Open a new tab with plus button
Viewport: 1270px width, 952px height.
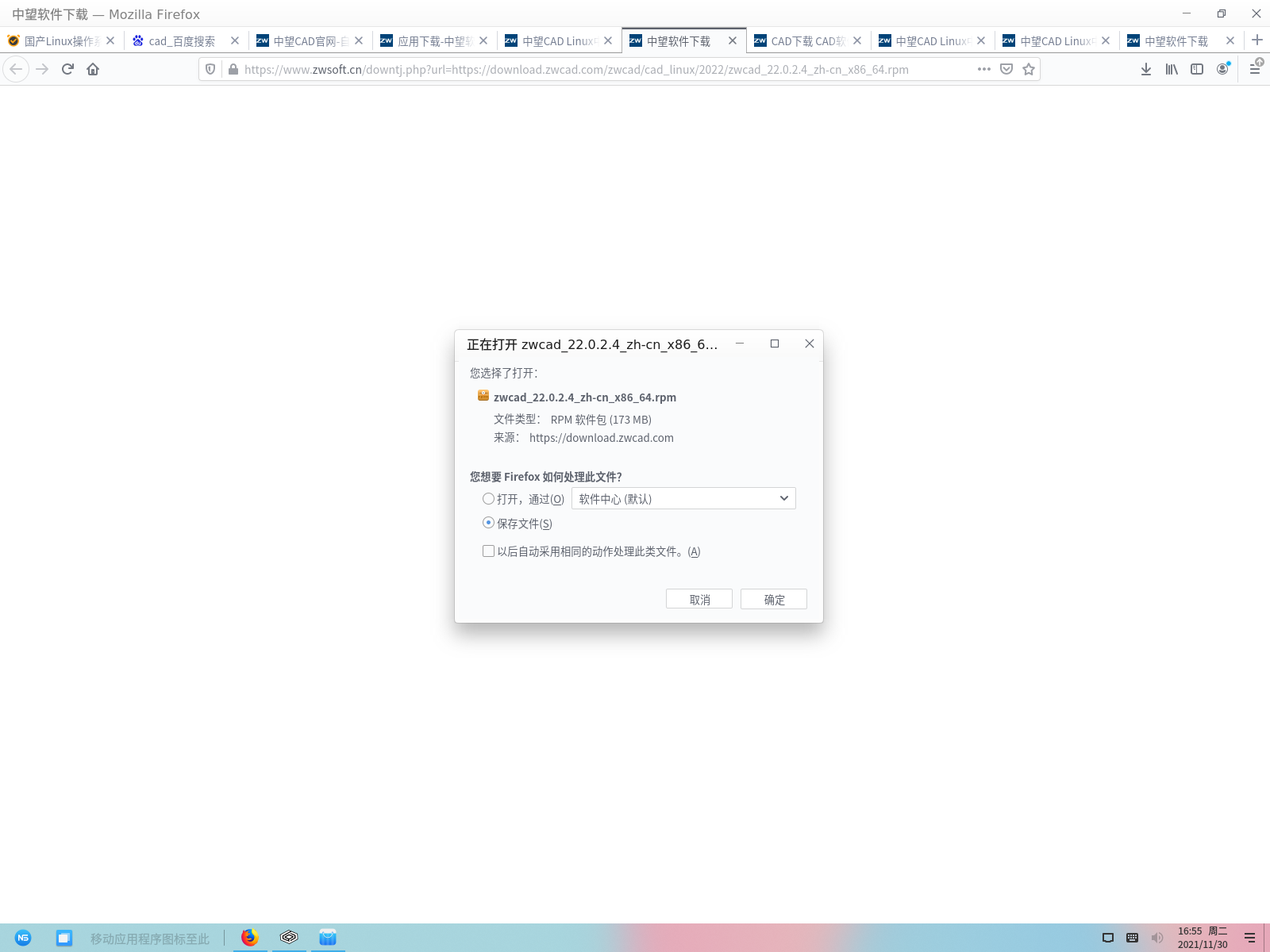tap(1257, 40)
